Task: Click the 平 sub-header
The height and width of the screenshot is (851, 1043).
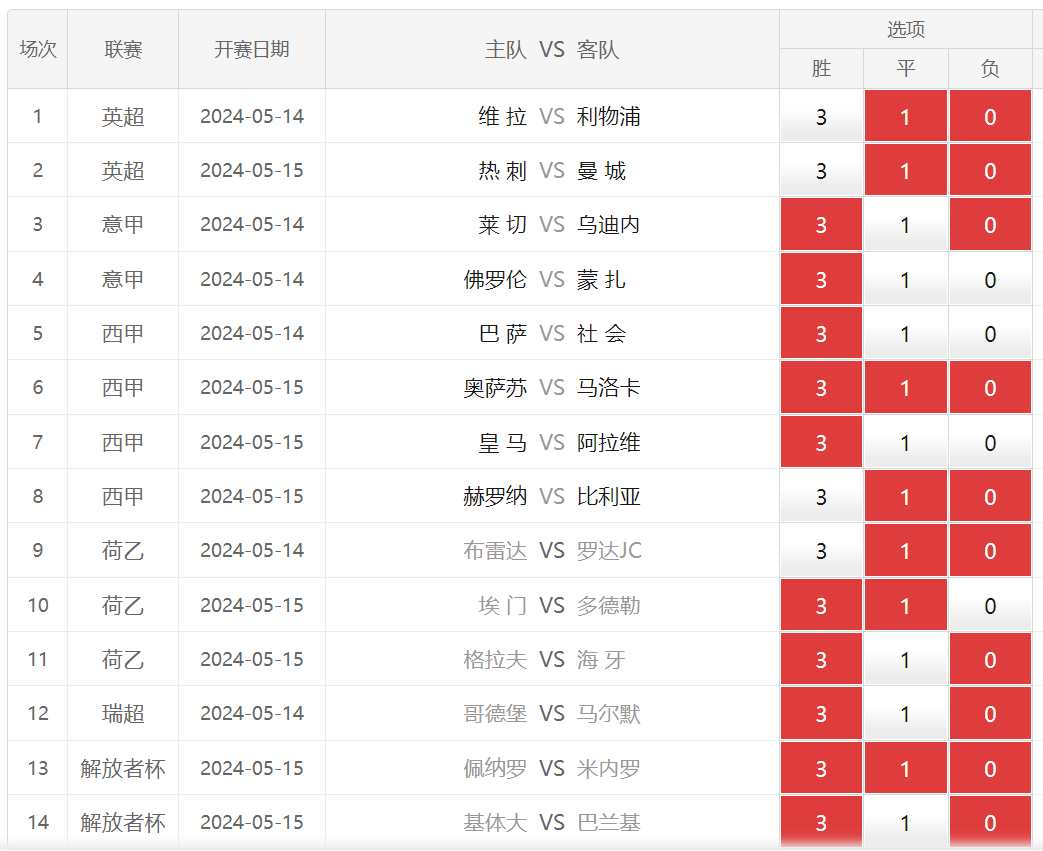Action: click(905, 69)
